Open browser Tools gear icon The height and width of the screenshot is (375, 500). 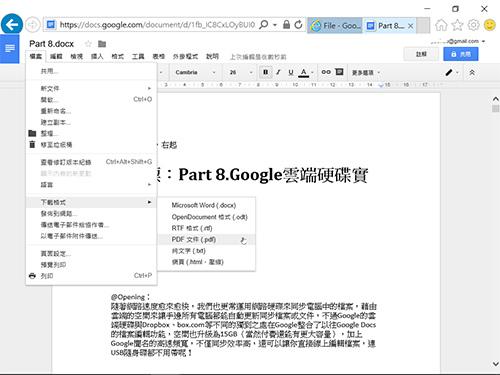(x=473, y=25)
